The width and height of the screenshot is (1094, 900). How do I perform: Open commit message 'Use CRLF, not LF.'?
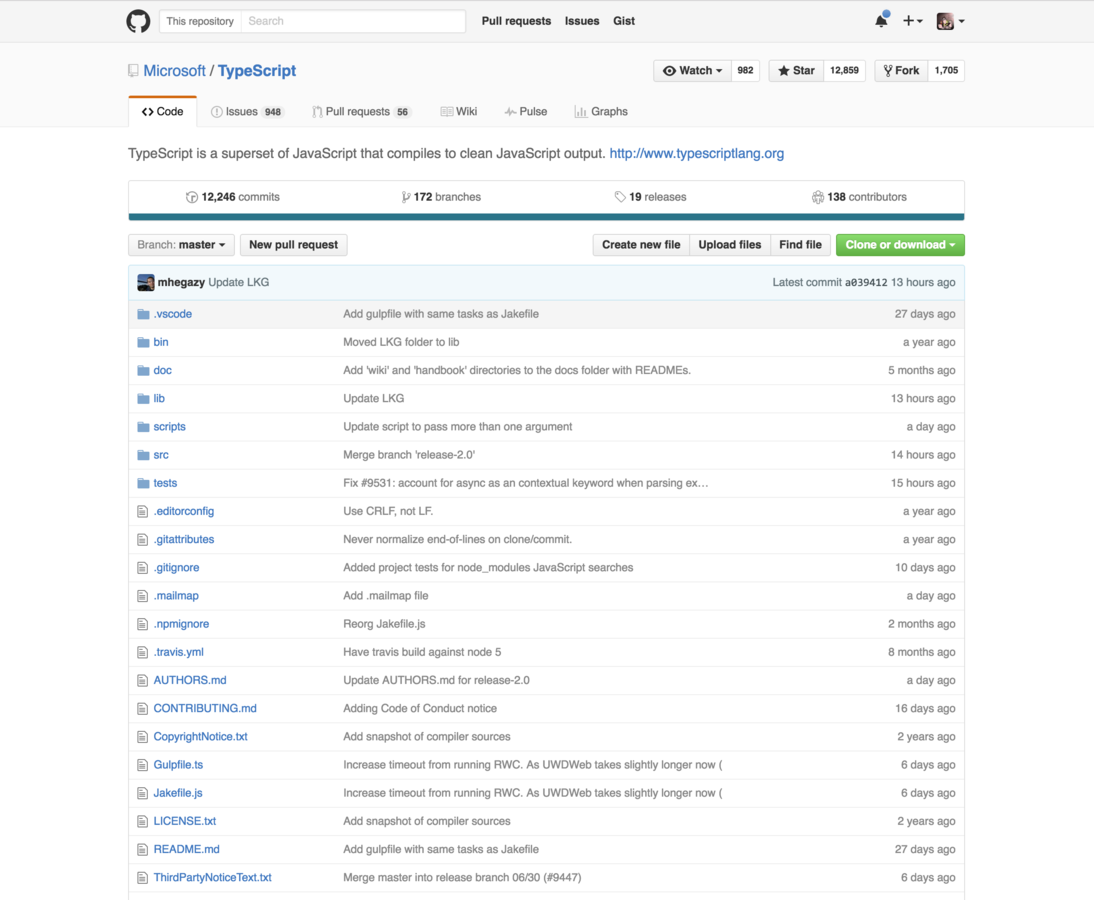pos(388,511)
